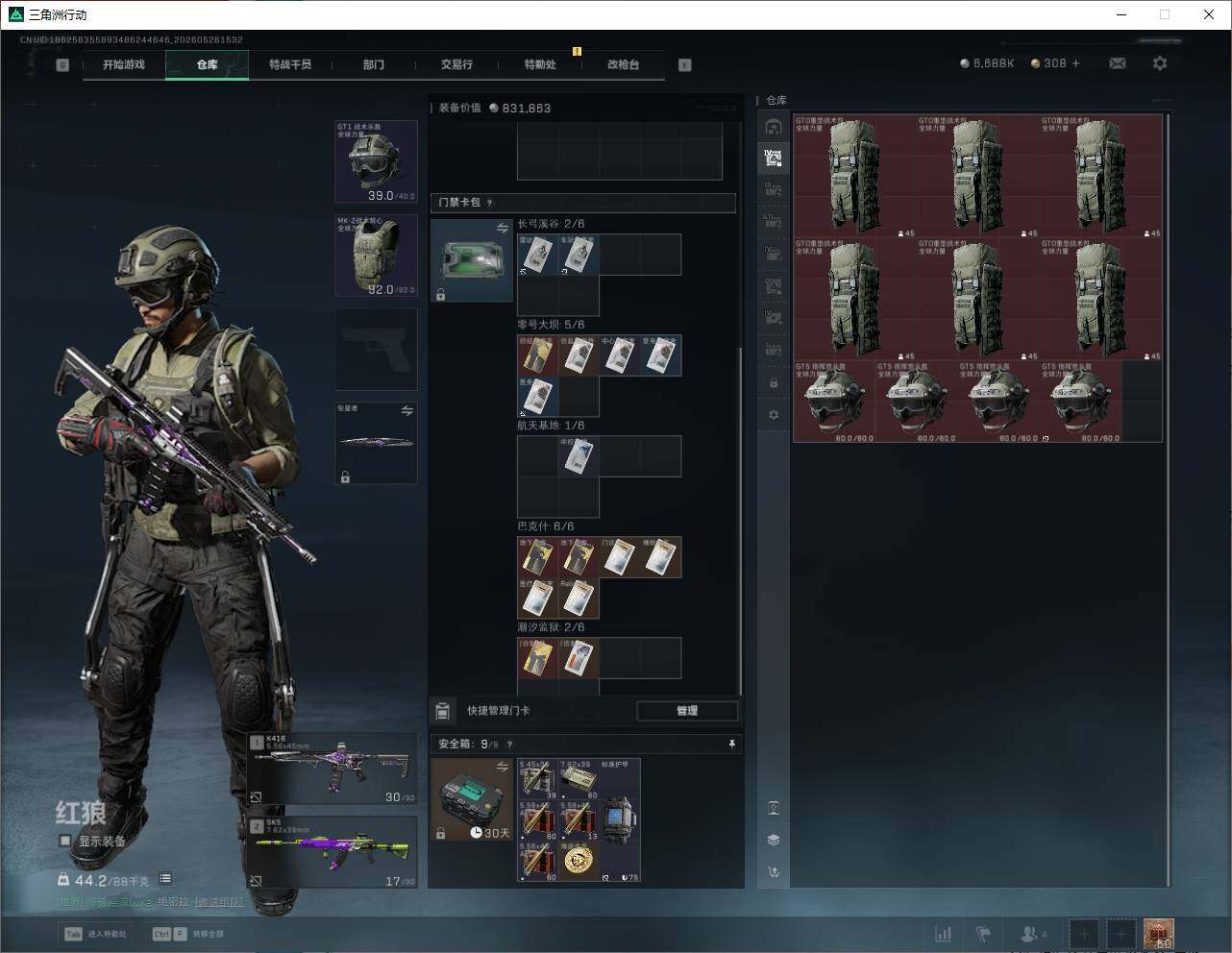The width and height of the screenshot is (1232, 953).
Task: Open the 仓库 tab
Action: [208, 64]
